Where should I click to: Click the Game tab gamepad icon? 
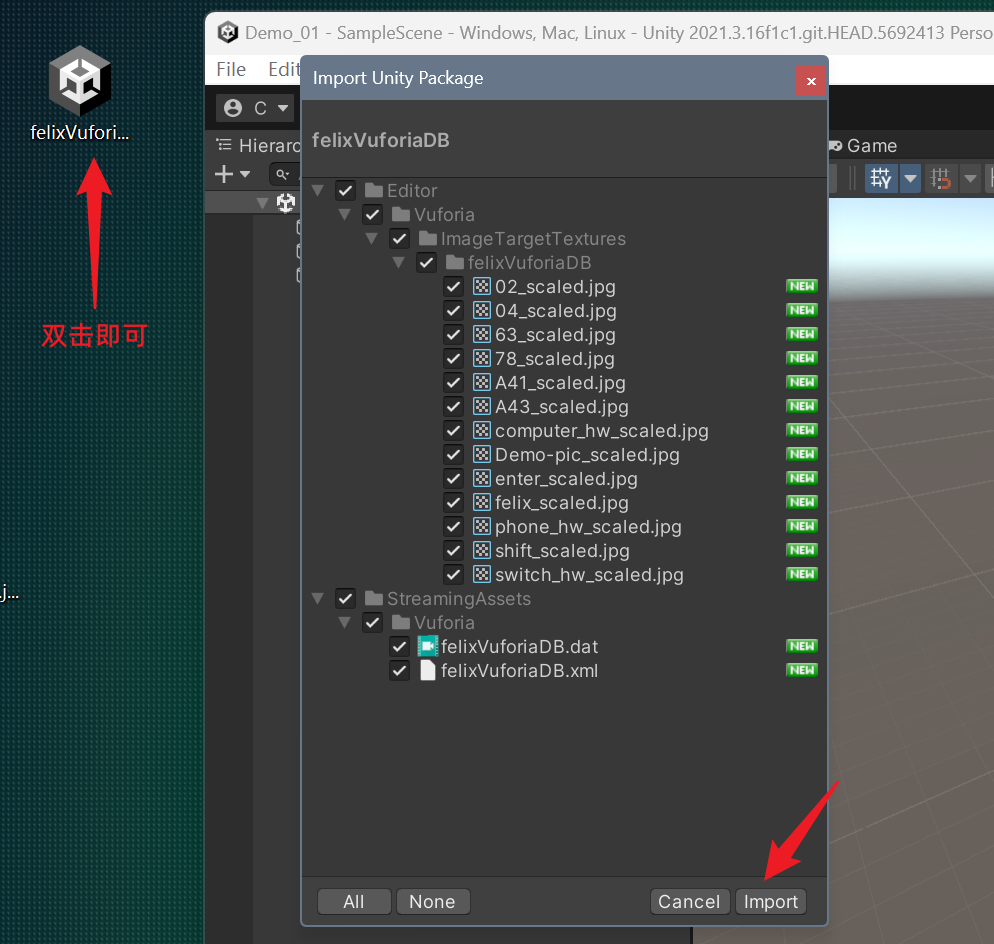pyautogui.click(x=835, y=146)
